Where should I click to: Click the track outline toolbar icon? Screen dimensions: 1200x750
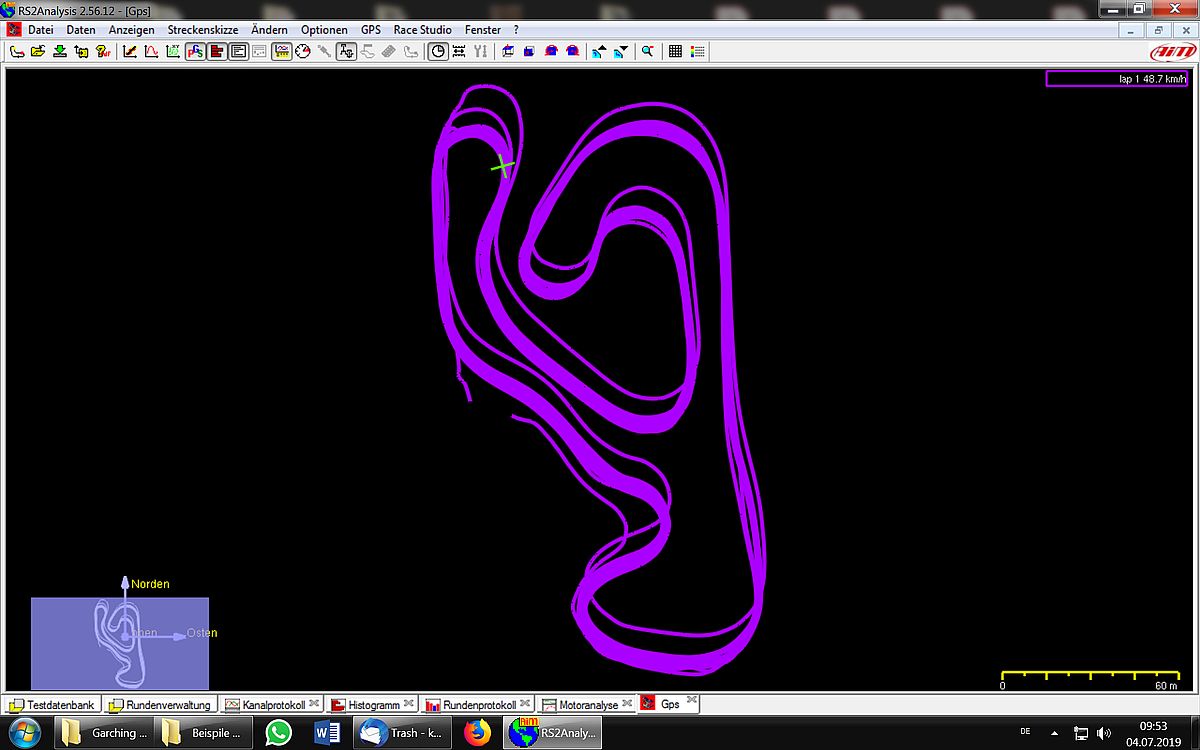click(17, 51)
